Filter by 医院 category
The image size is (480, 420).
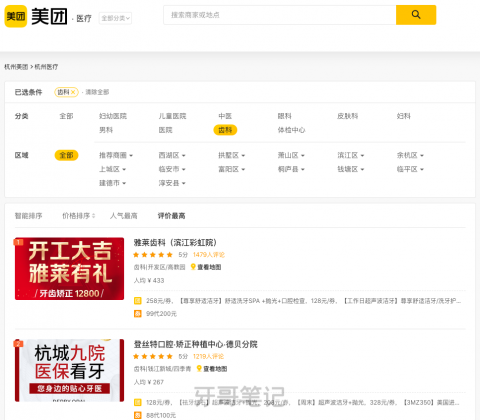[165, 130]
